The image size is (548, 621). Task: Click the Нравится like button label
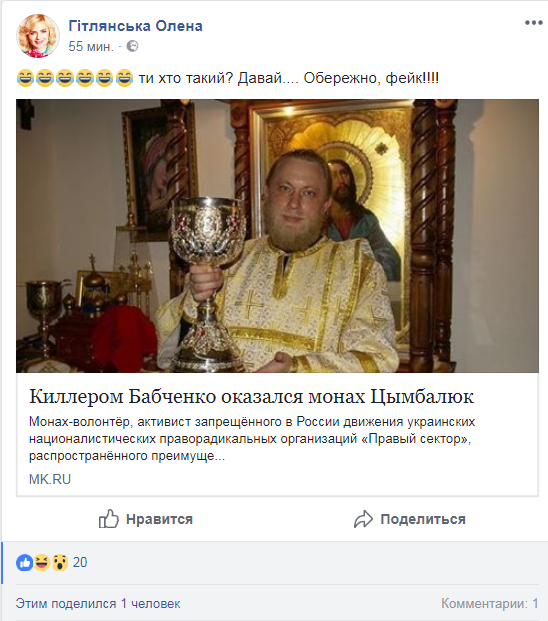159,519
